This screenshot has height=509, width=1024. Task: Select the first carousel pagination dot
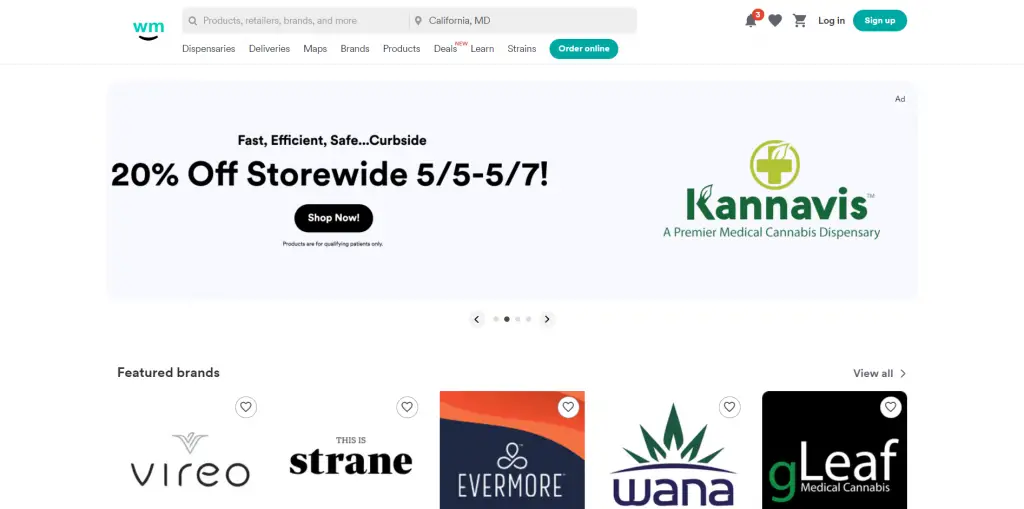click(x=496, y=320)
